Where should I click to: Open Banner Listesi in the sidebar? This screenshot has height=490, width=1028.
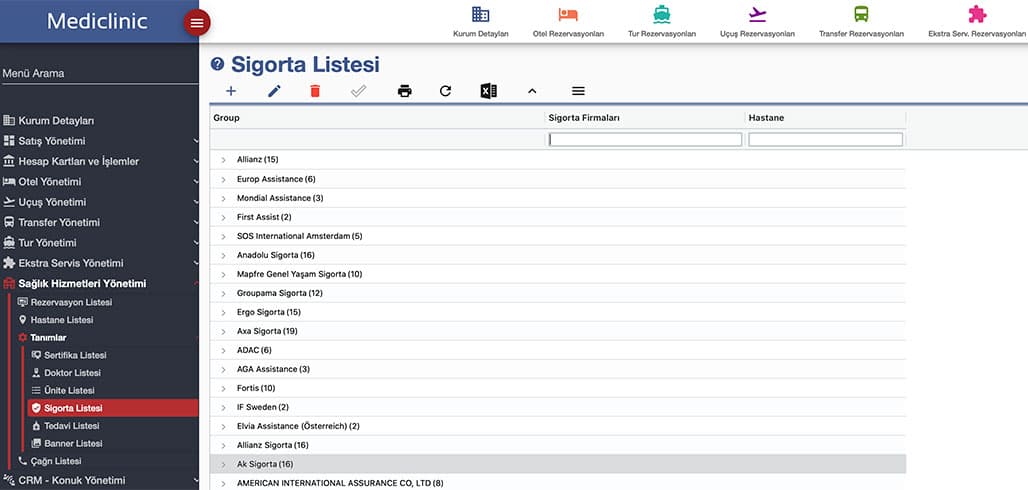point(73,444)
